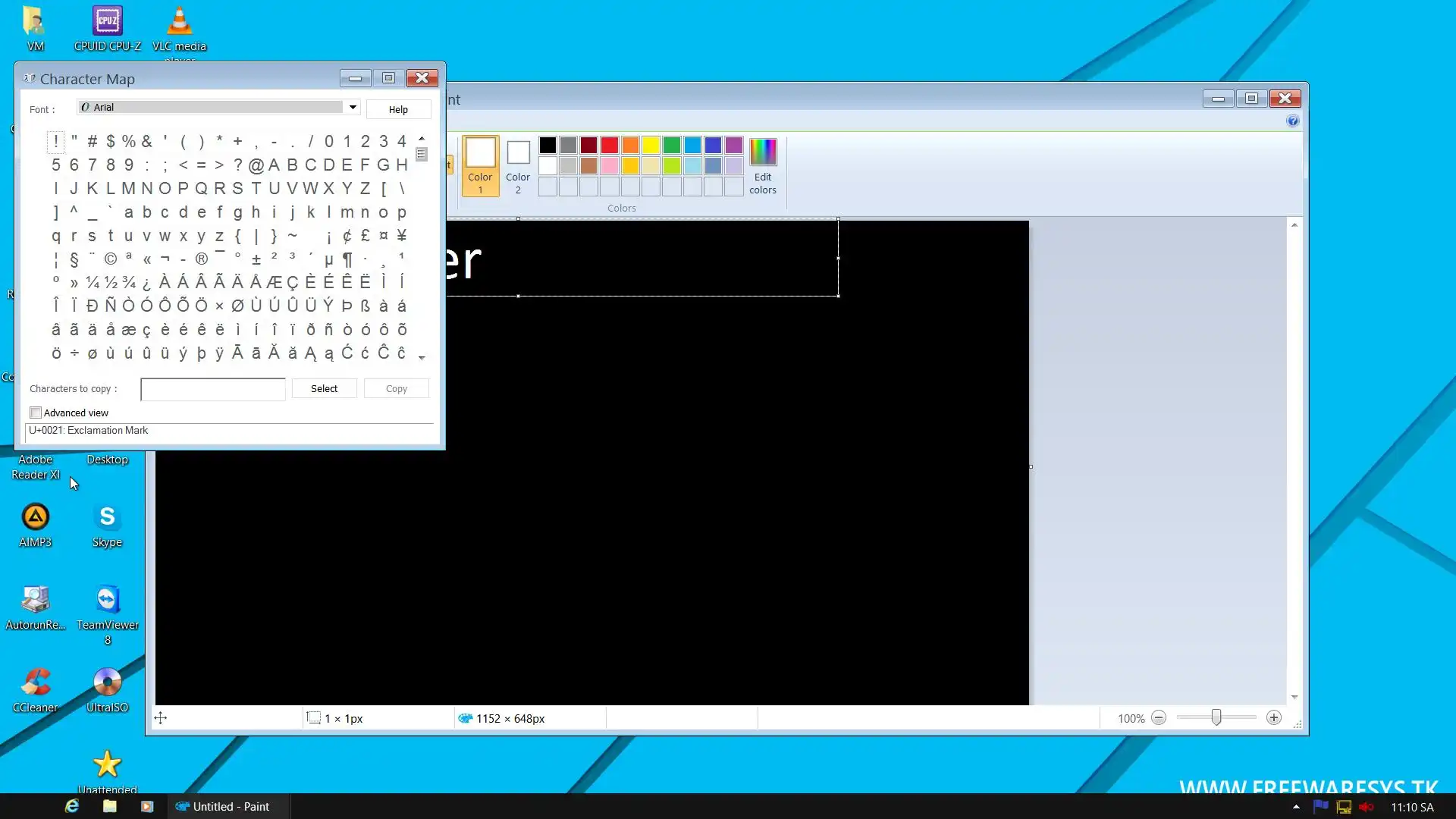The height and width of the screenshot is (819, 1456).
Task: Expand the Arial font dropdown
Action: pos(353,108)
